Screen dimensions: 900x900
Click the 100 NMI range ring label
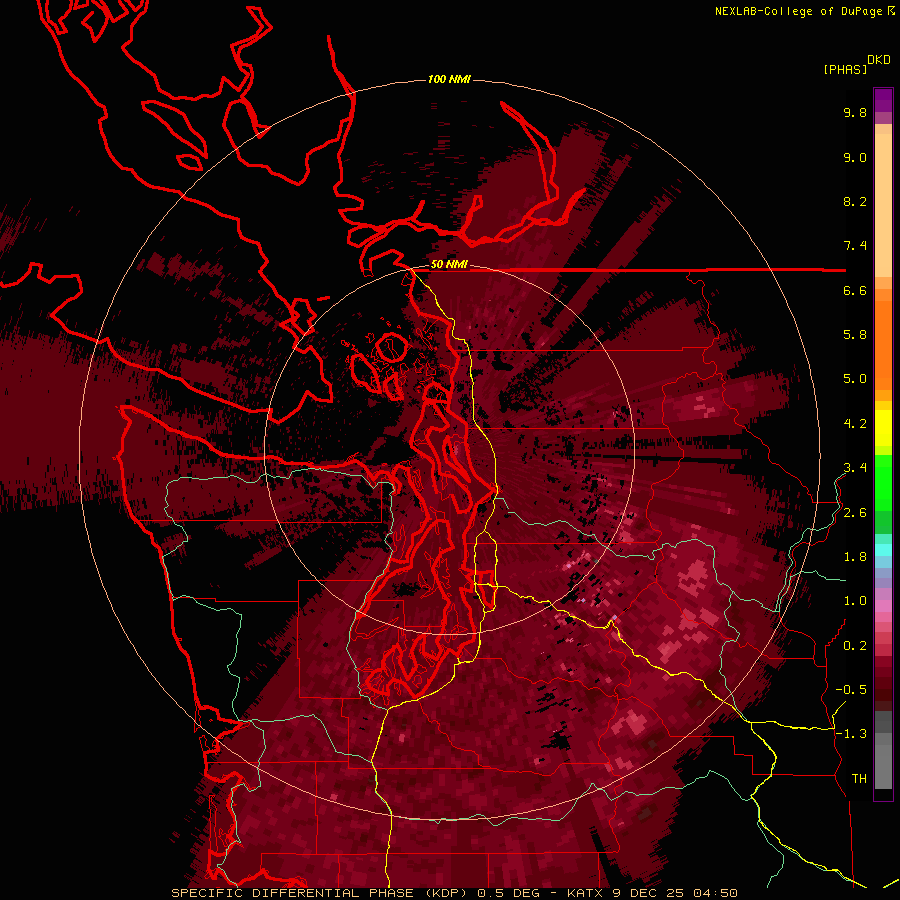coord(449,79)
